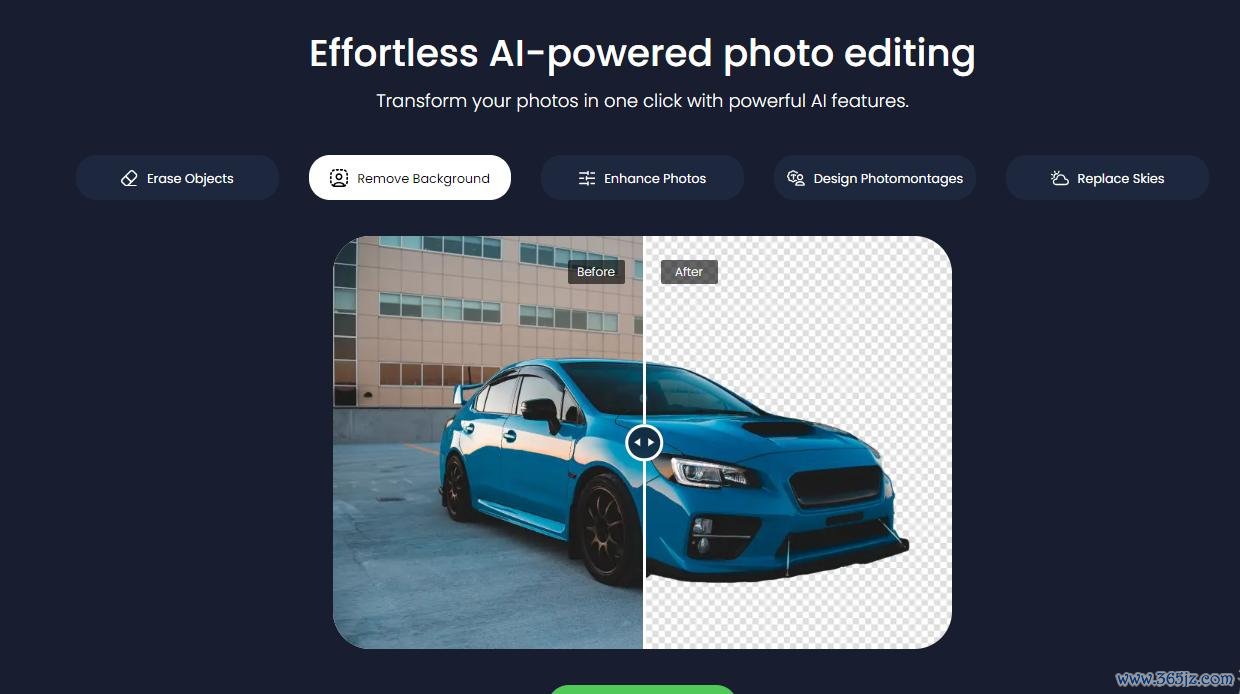Switch to the Enhance Photos feature label
Image resolution: width=1240 pixels, height=694 pixels.
pos(655,178)
